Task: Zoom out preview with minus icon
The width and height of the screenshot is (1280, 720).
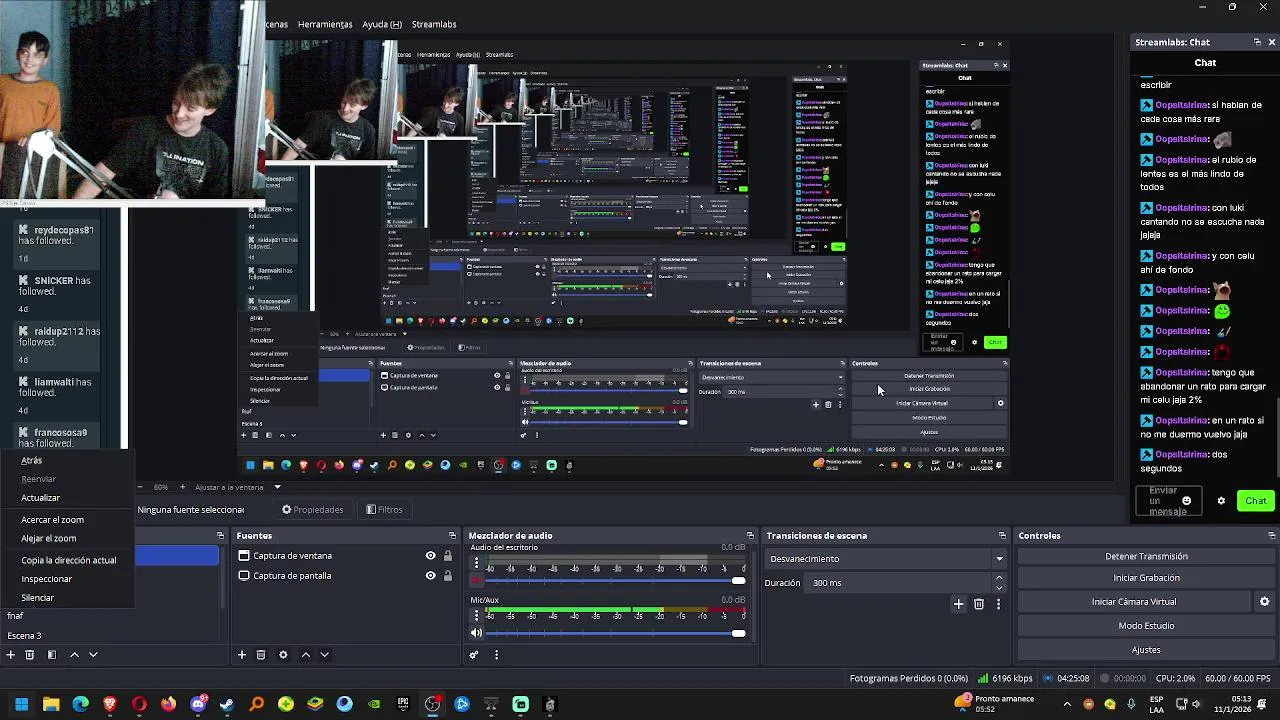Action: [x=140, y=487]
